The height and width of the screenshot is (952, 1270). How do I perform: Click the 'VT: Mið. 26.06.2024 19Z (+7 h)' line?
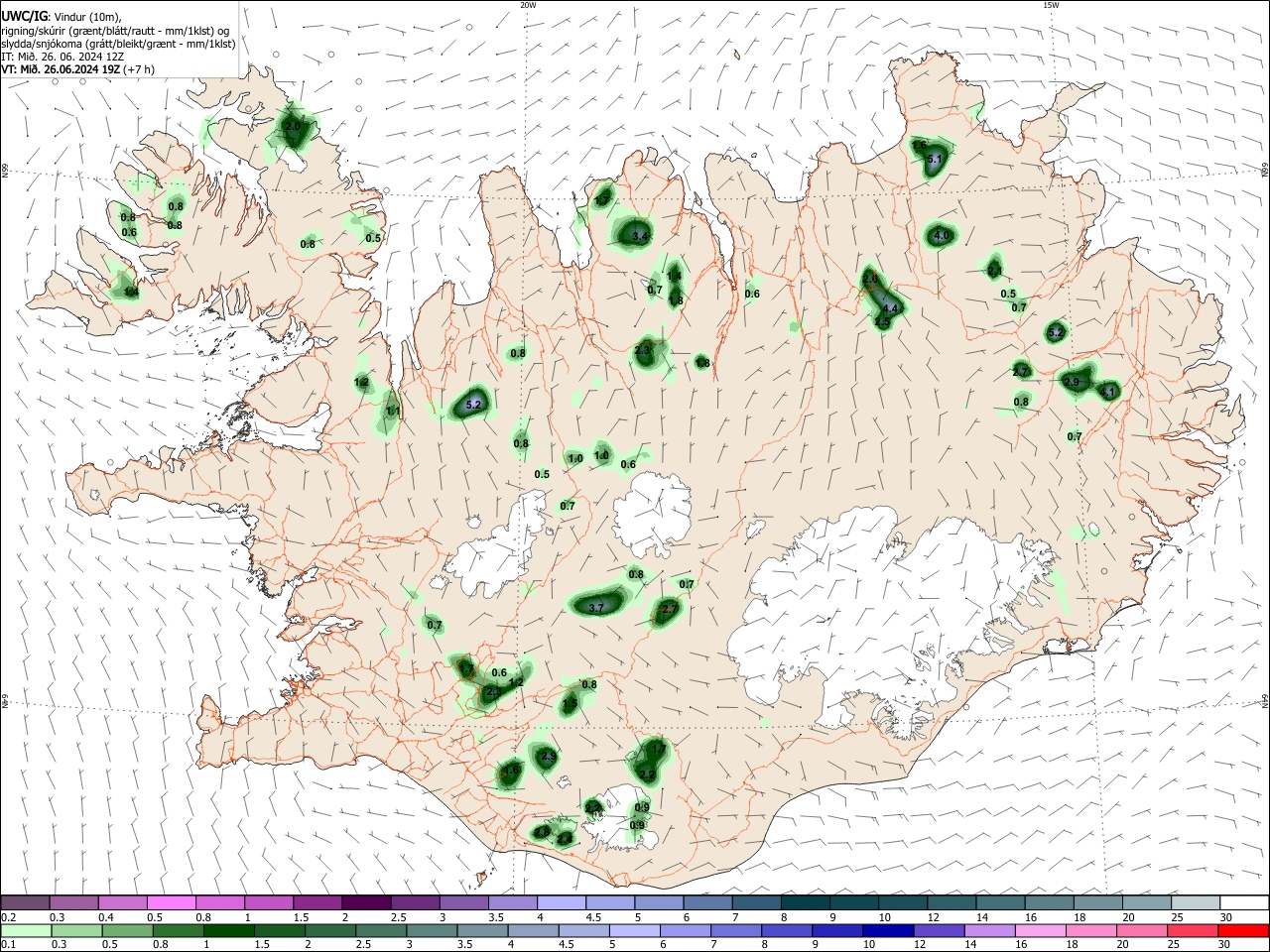point(77,69)
